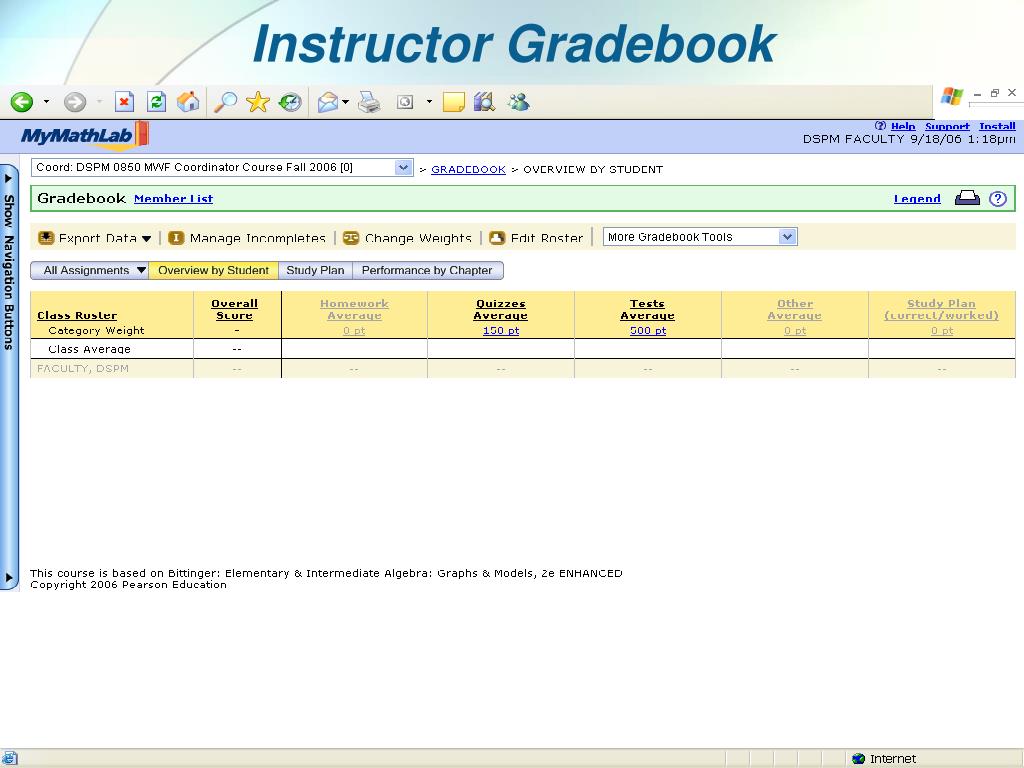The height and width of the screenshot is (768, 1024).
Task: Click the Support link
Action: (x=948, y=126)
